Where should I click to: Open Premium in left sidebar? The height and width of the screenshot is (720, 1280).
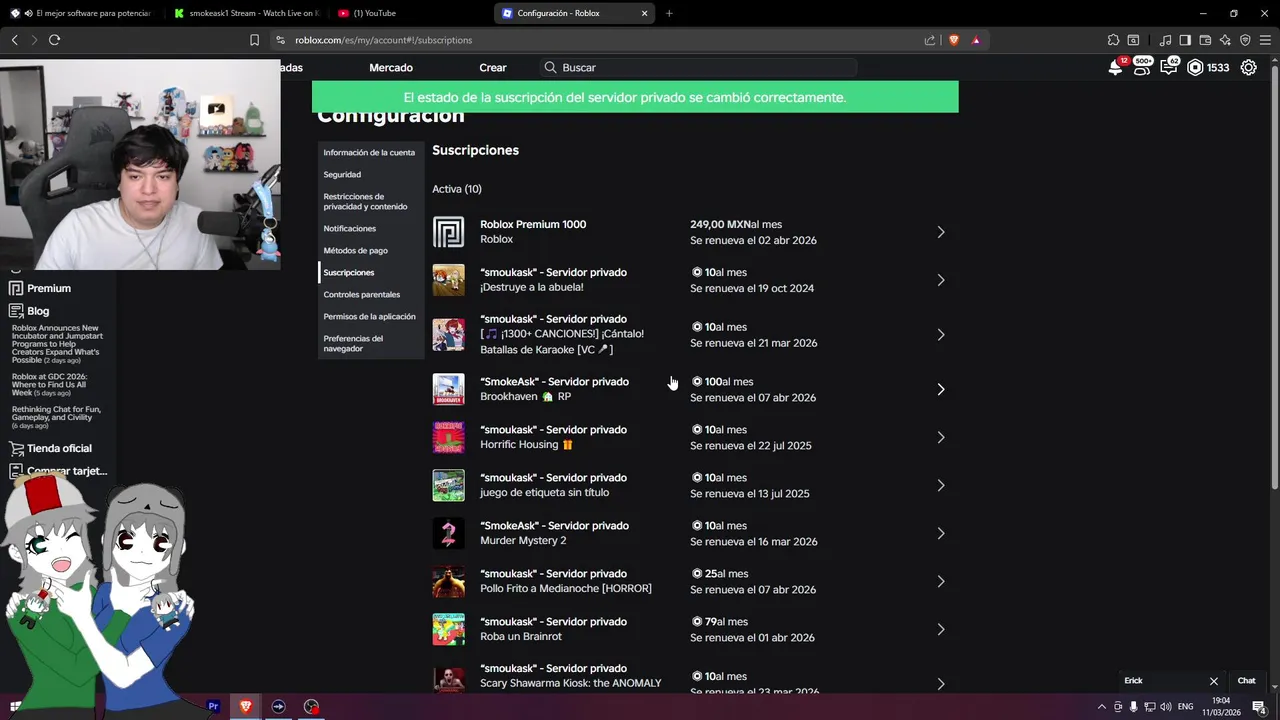coord(40,288)
